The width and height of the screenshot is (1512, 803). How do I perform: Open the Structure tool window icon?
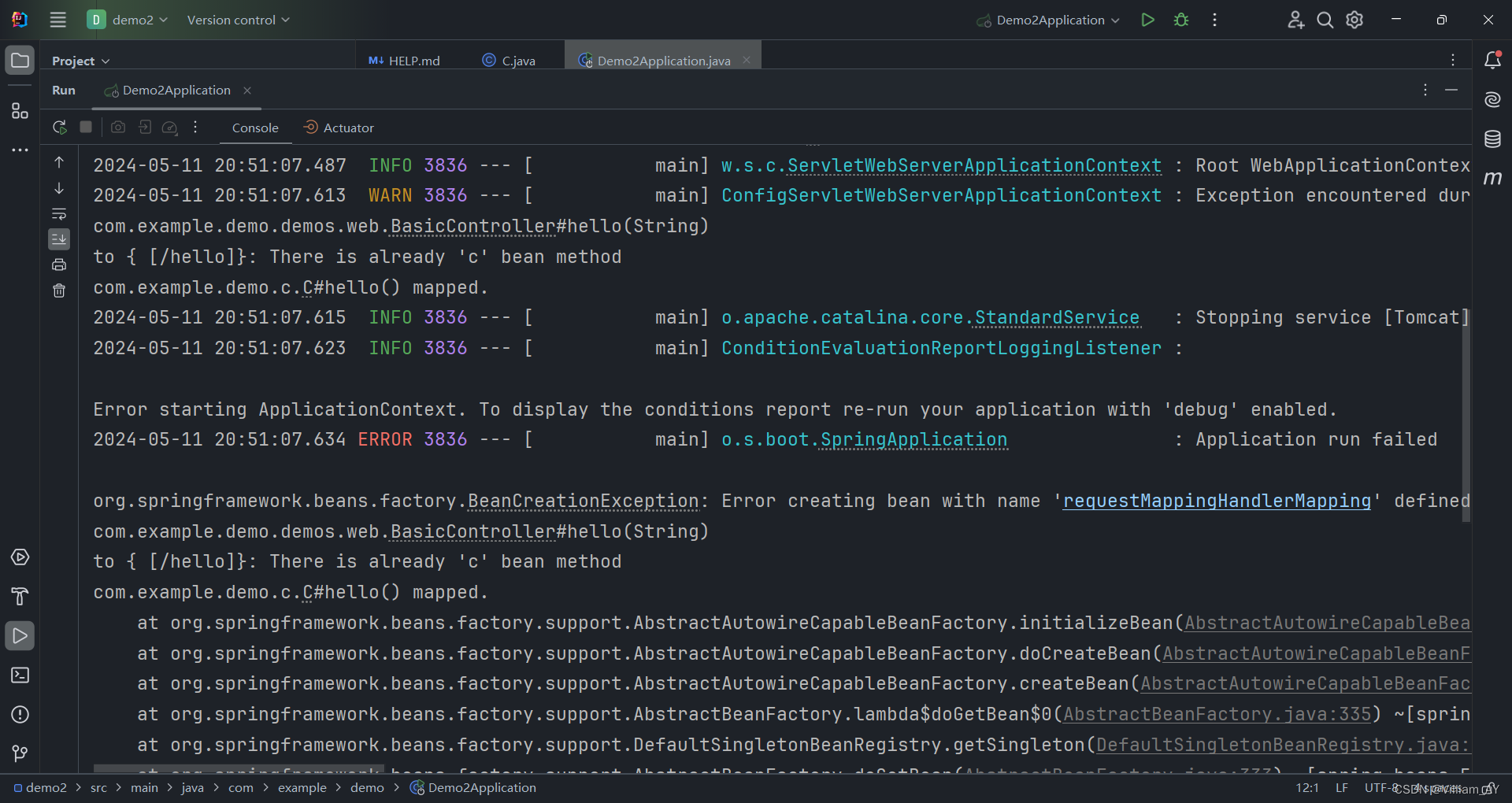[x=20, y=111]
